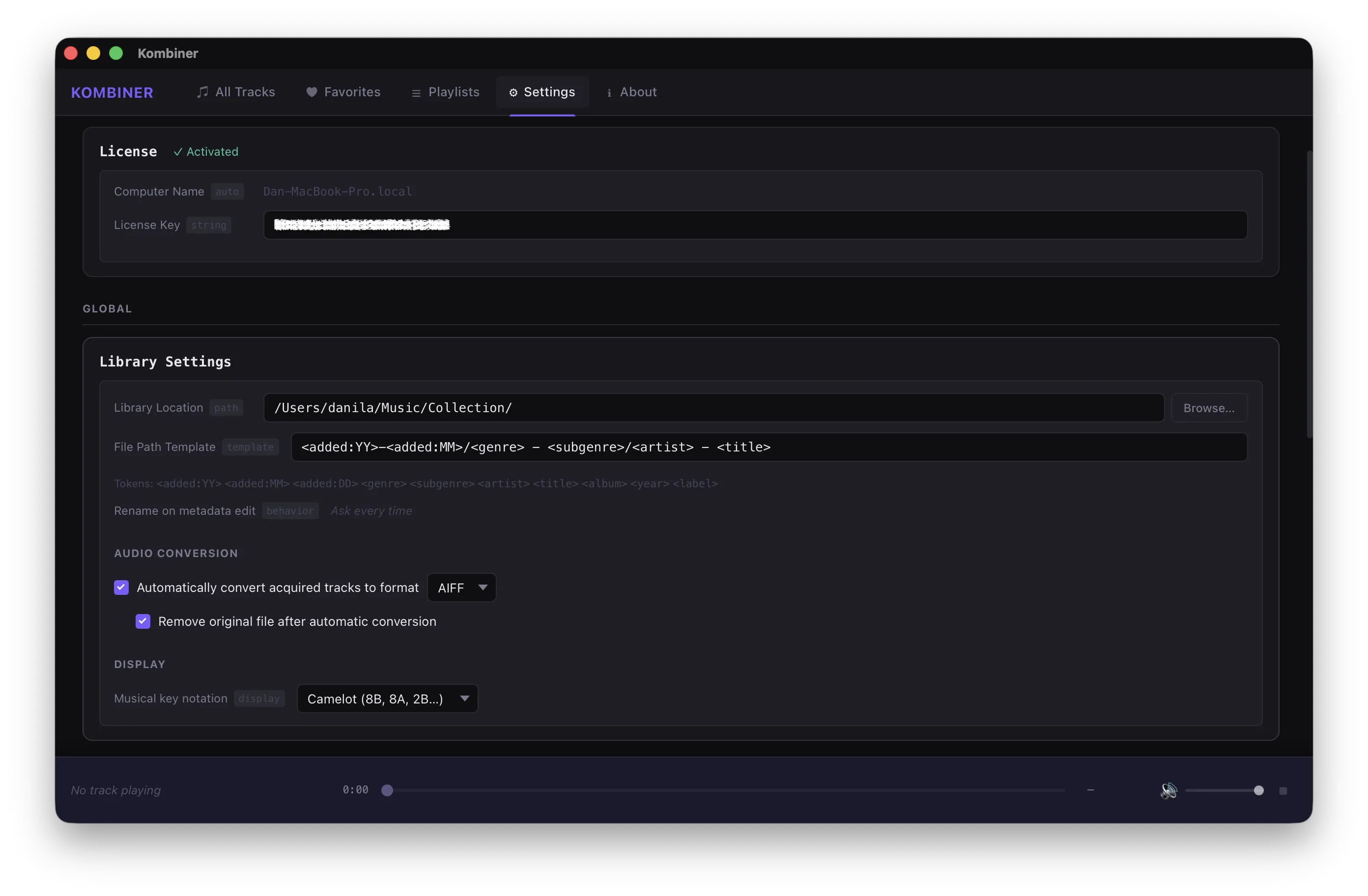The width and height of the screenshot is (1368, 896).
Task: Toggle remove original file after conversion
Action: pyautogui.click(x=143, y=621)
